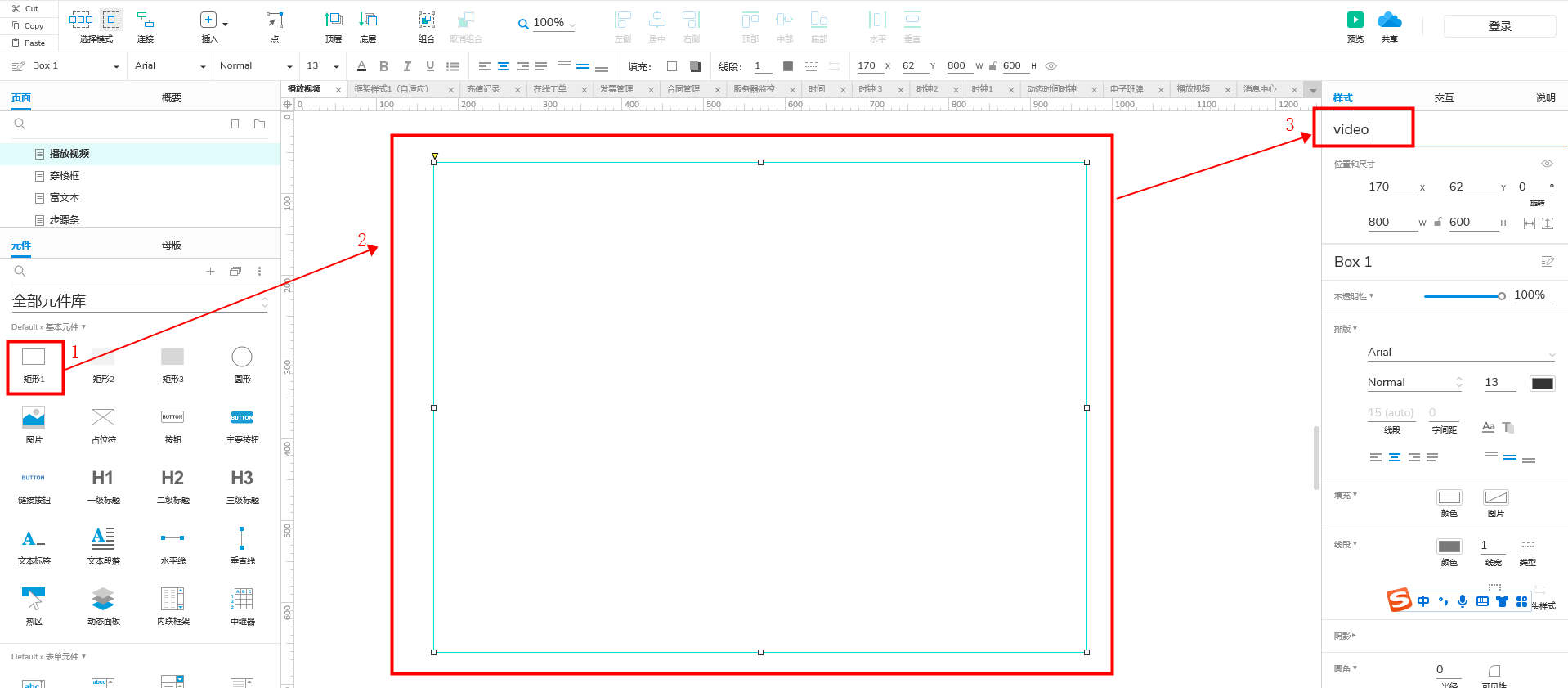Select the 穿梭框 page in tree
The height and width of the screenshot is (688, 1568).
point(65,176)
